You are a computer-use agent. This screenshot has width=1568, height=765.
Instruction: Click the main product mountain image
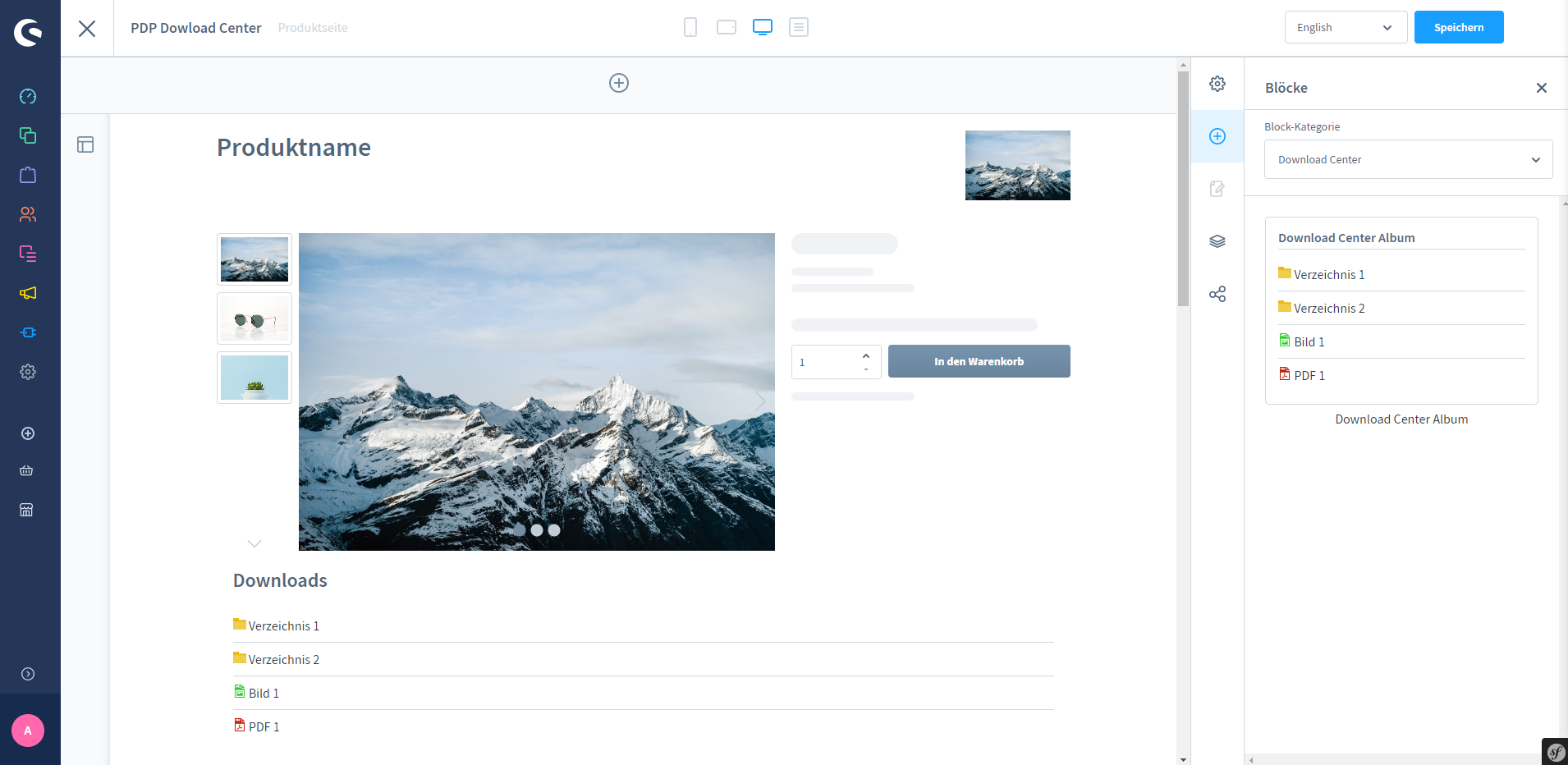coord(537,392)
